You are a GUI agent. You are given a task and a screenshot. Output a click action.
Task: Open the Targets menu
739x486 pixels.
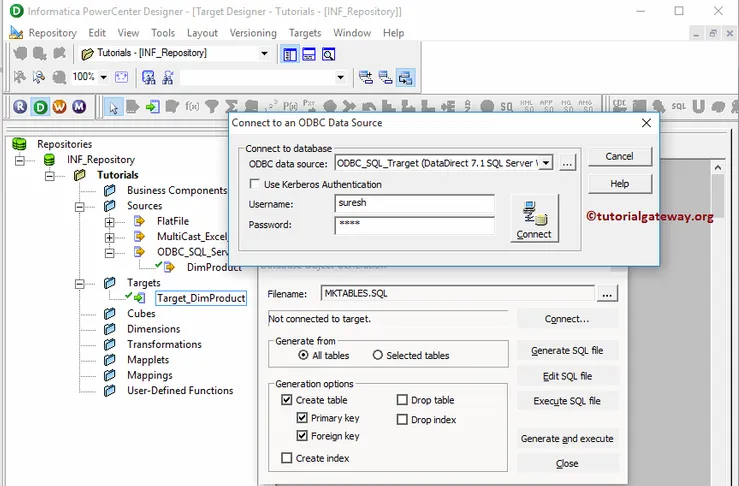point(305,33)
